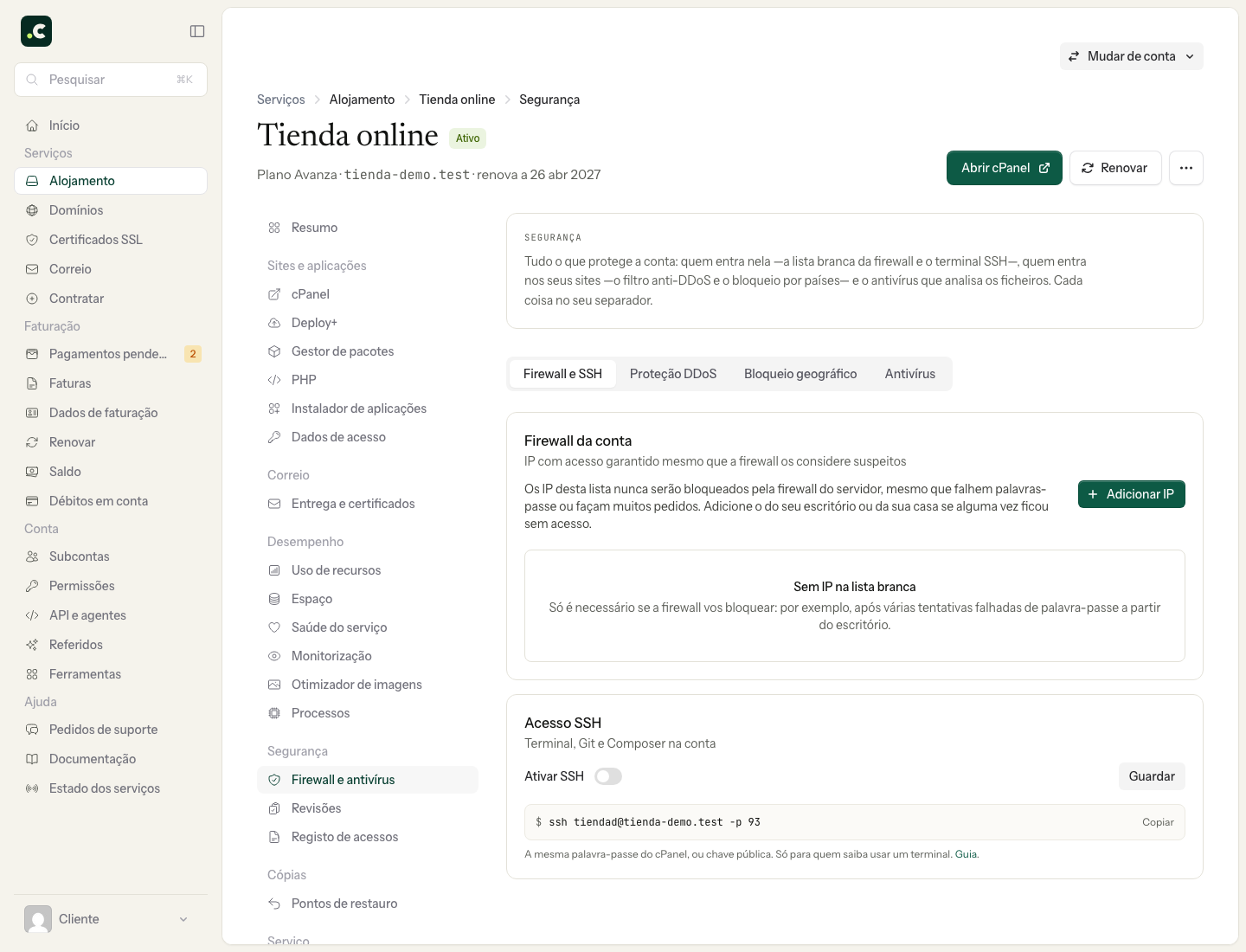Screen dimensions: 1246x952
Task: Open Registo de acessos in the section menu
Action: coord(368,837)
